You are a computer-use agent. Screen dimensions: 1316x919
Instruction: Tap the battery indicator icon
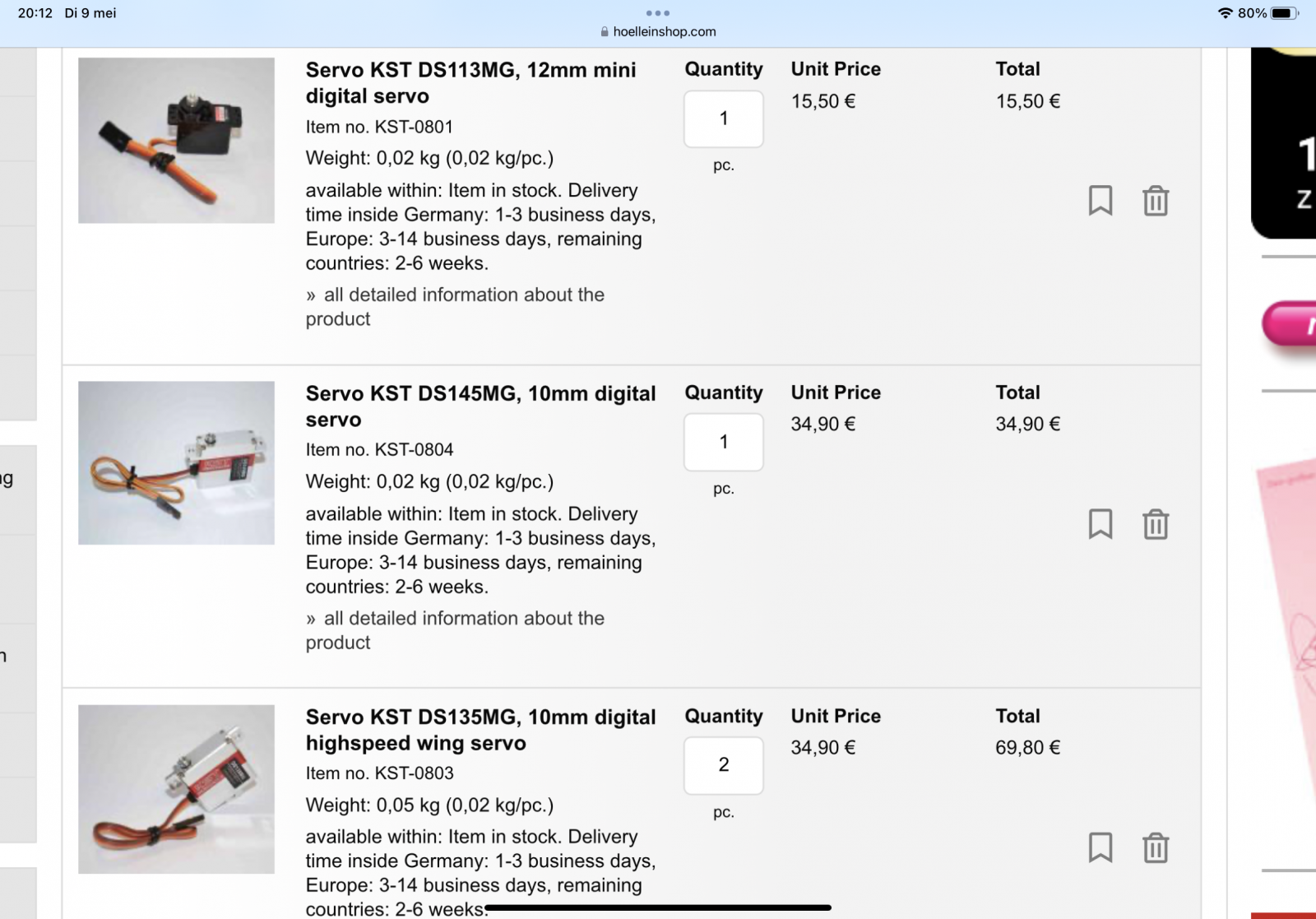click(1283, 13)
